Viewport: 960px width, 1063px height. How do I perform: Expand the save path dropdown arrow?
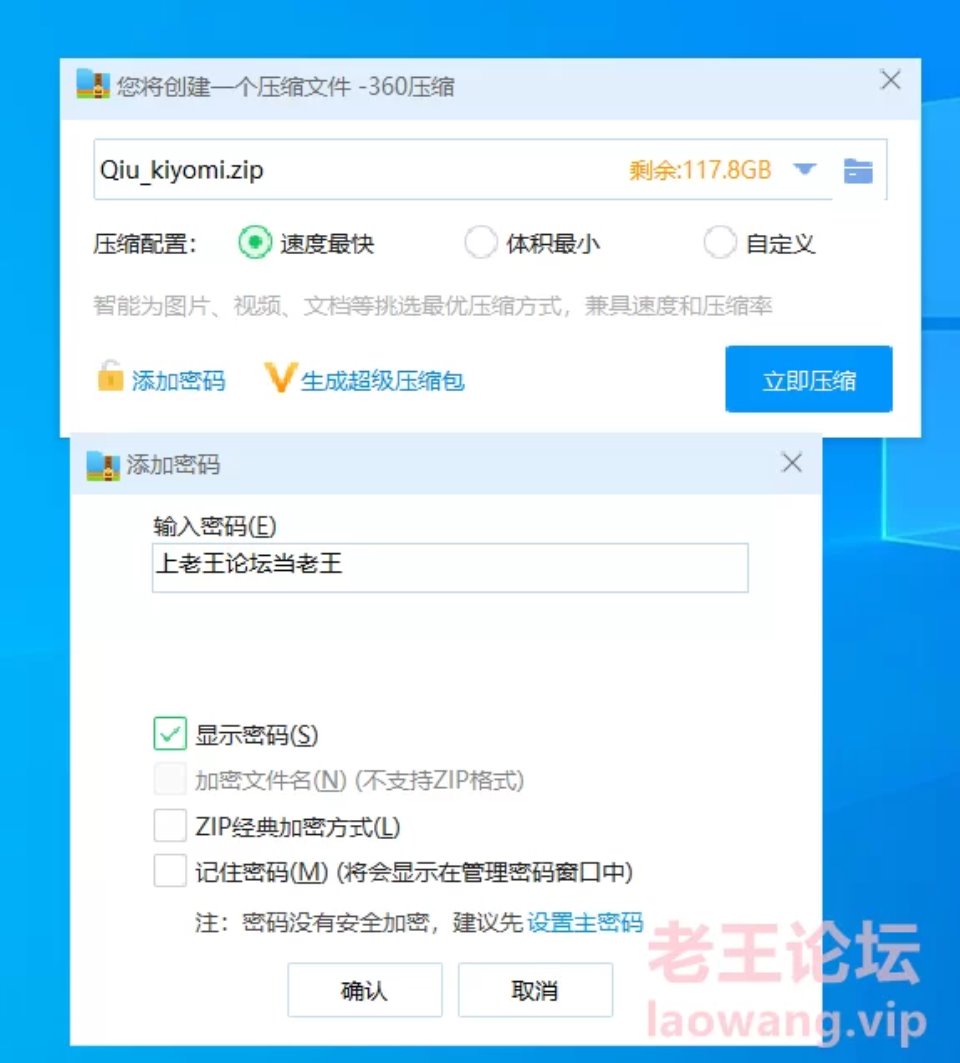[805, 169]
